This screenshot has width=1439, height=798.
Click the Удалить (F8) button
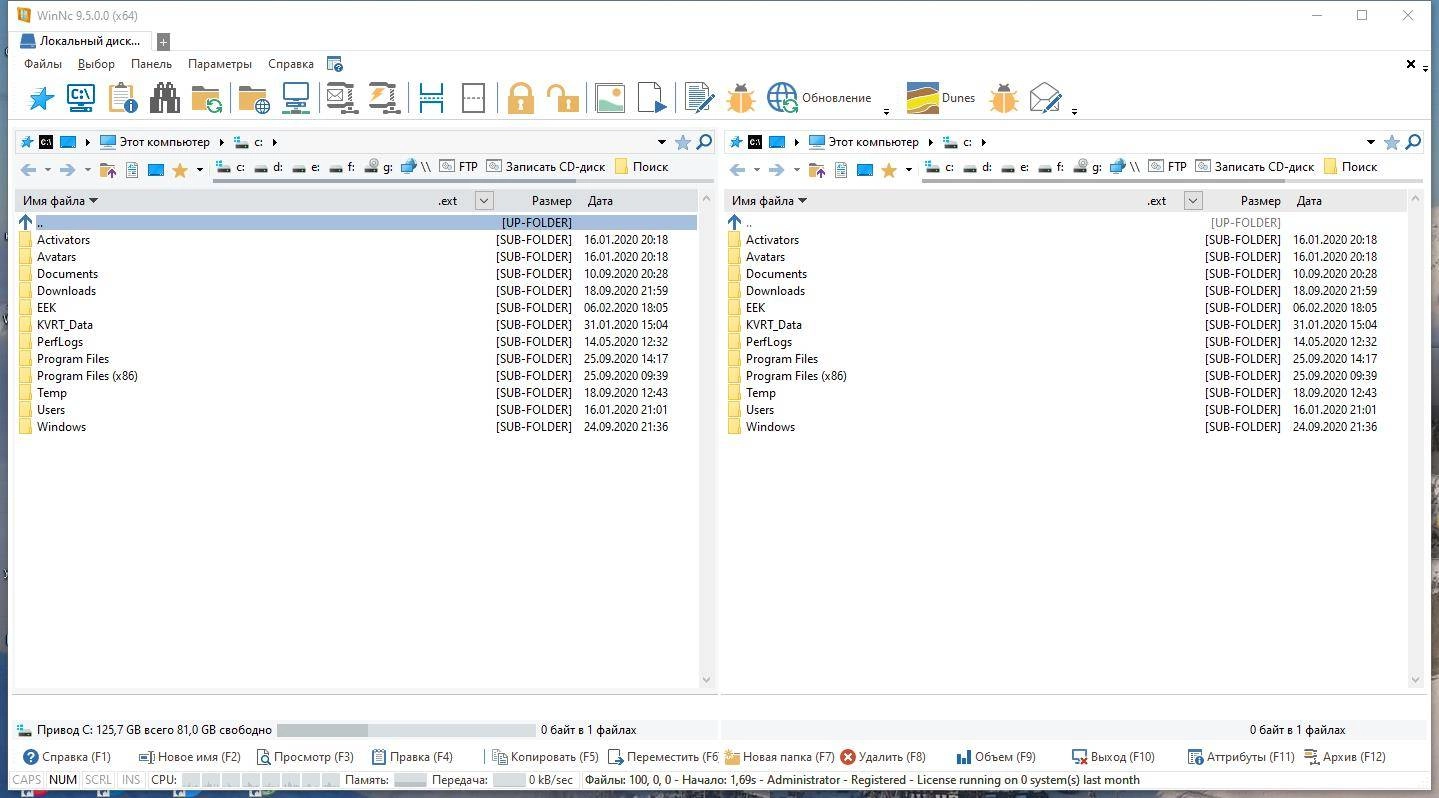pyautogui.click(x=883, y=757)
